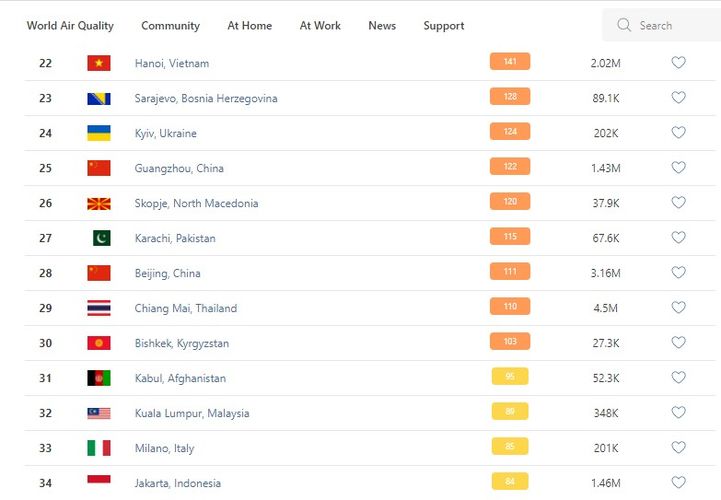Viewport: 721px width, 500px height.
Task: Open the Community menu item
Action: pos(170,25)
